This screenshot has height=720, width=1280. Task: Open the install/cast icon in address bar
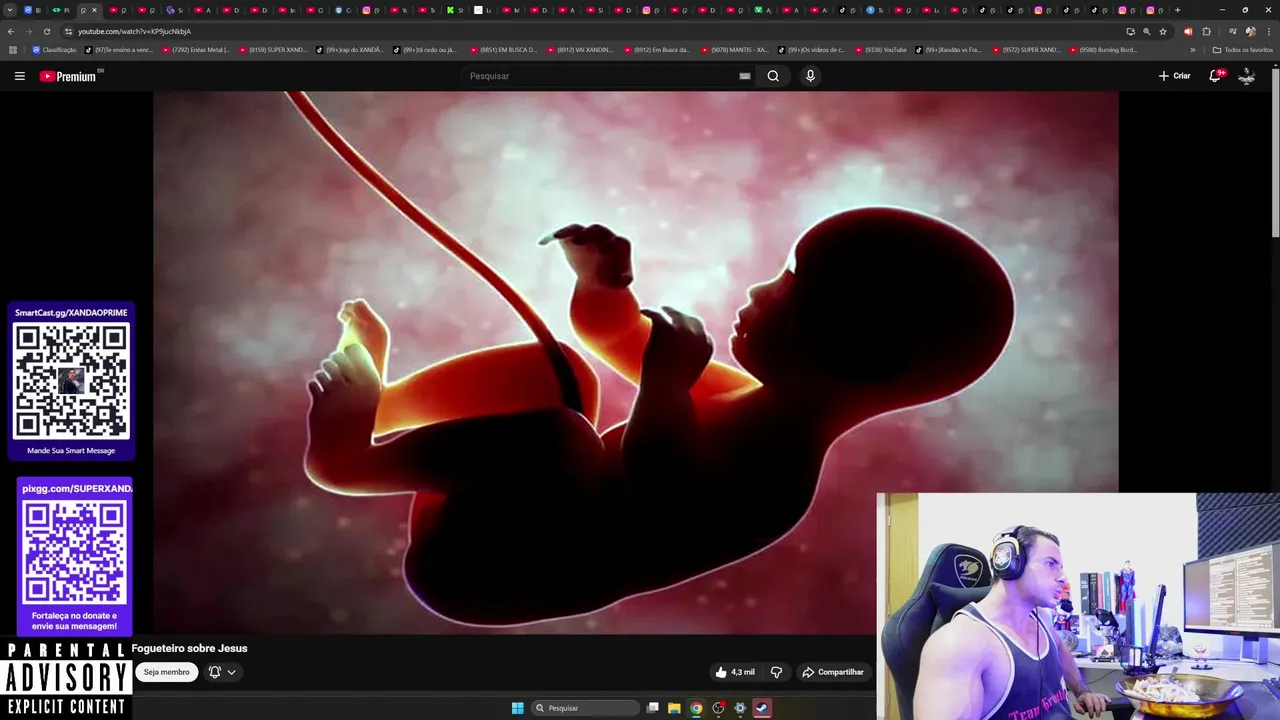click(1131, 32)
